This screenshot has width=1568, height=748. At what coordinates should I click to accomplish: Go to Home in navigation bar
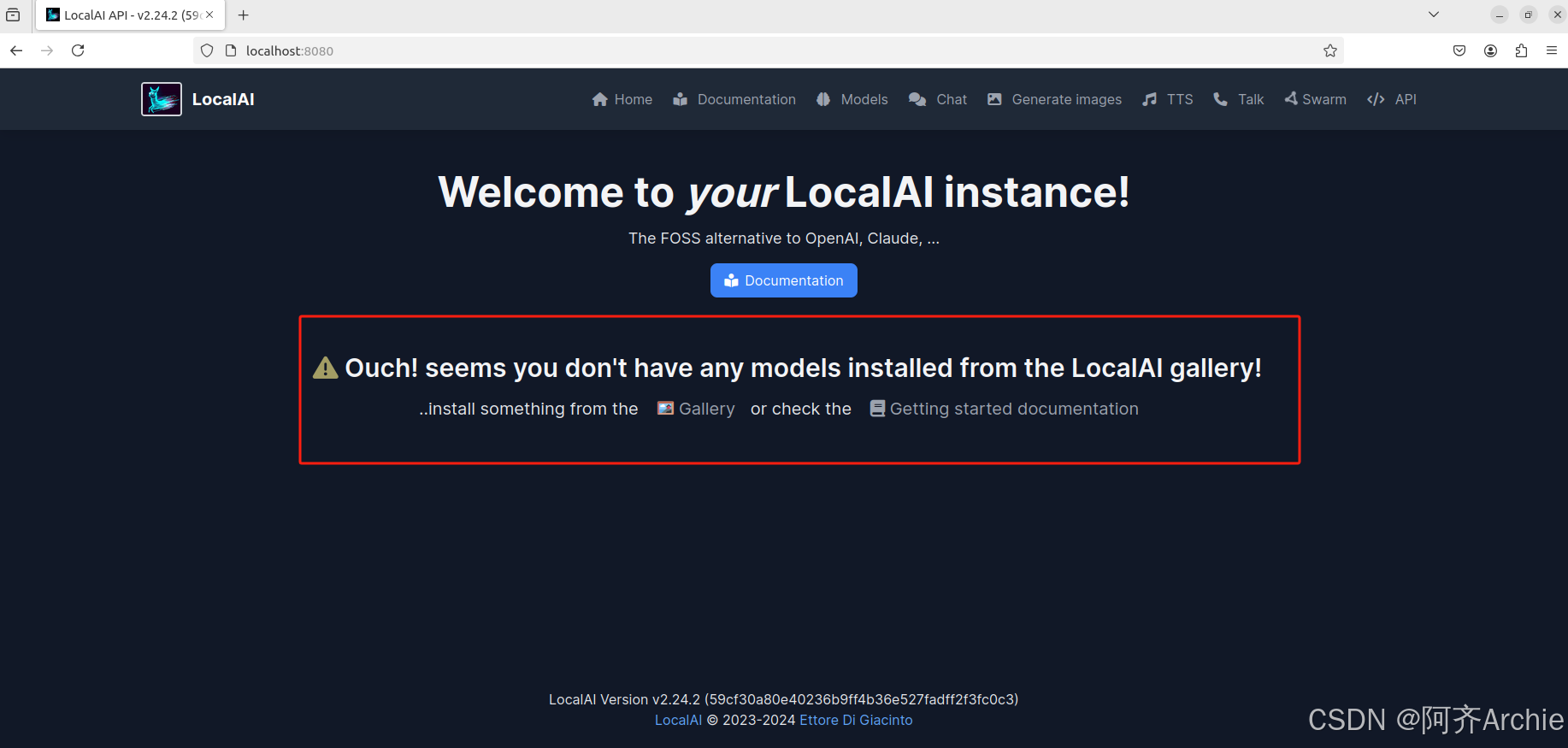click(x=622, y=99)
